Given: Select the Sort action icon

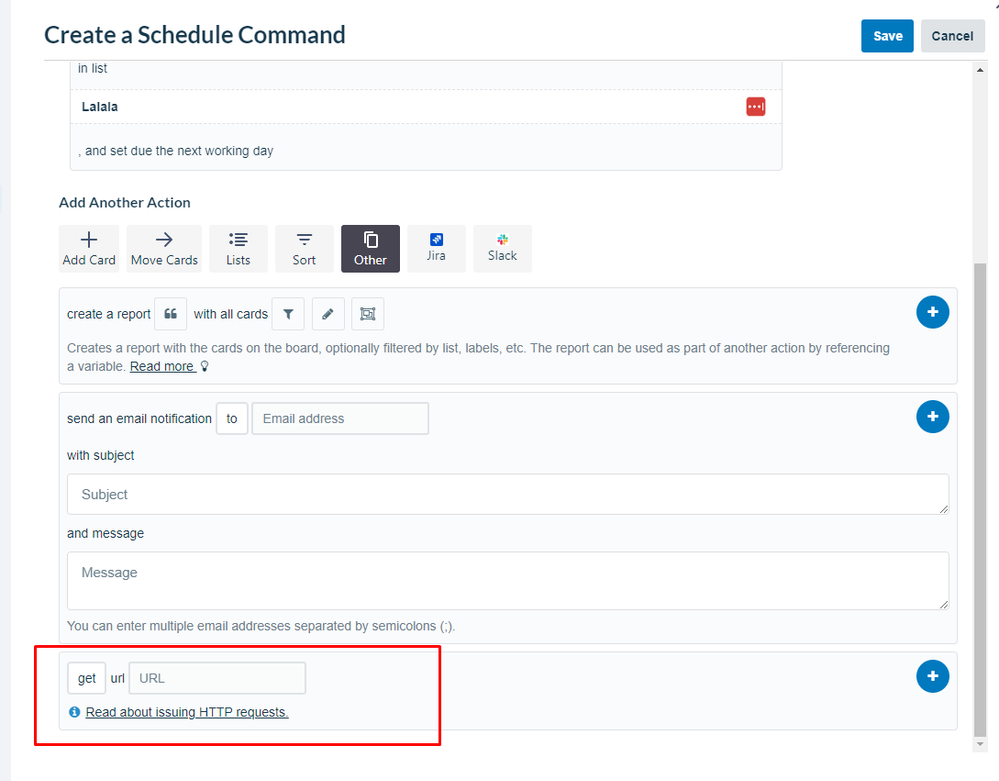Looking at the screenshot, I should pos(304,248).
